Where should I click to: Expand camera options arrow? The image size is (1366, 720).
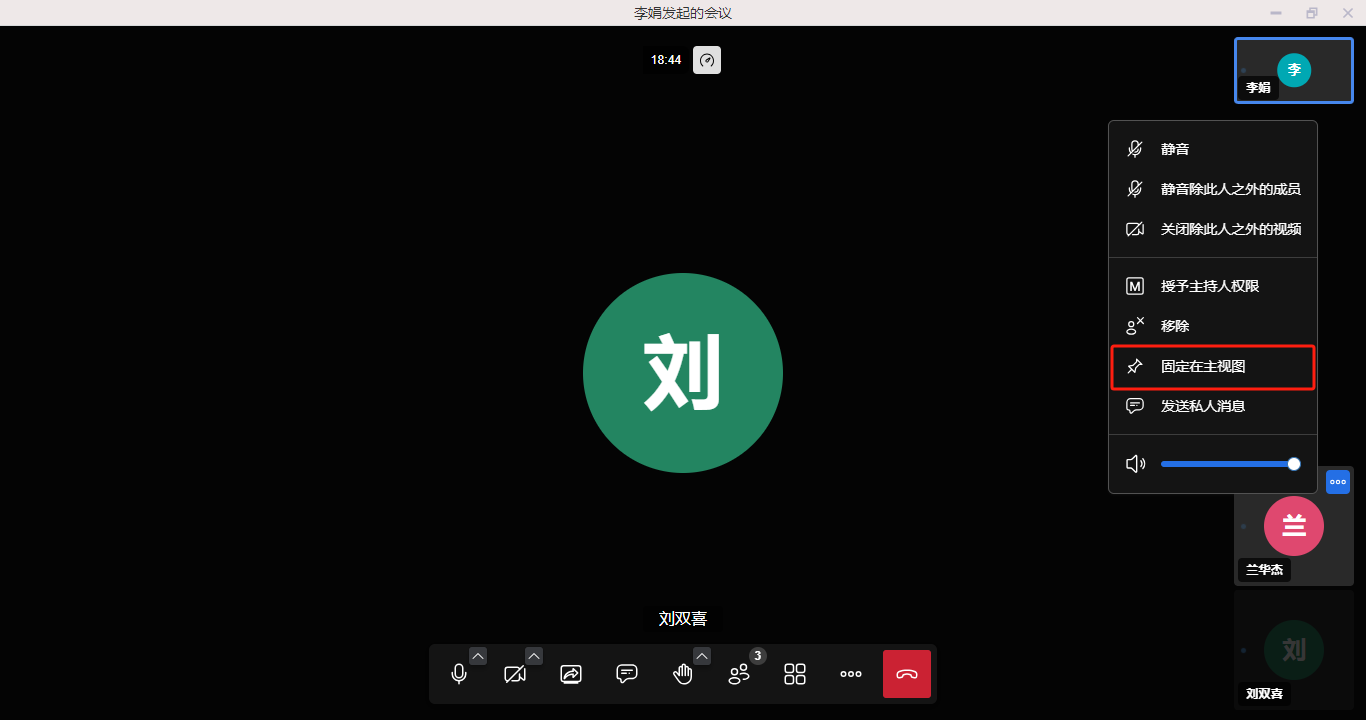[534, 656]
